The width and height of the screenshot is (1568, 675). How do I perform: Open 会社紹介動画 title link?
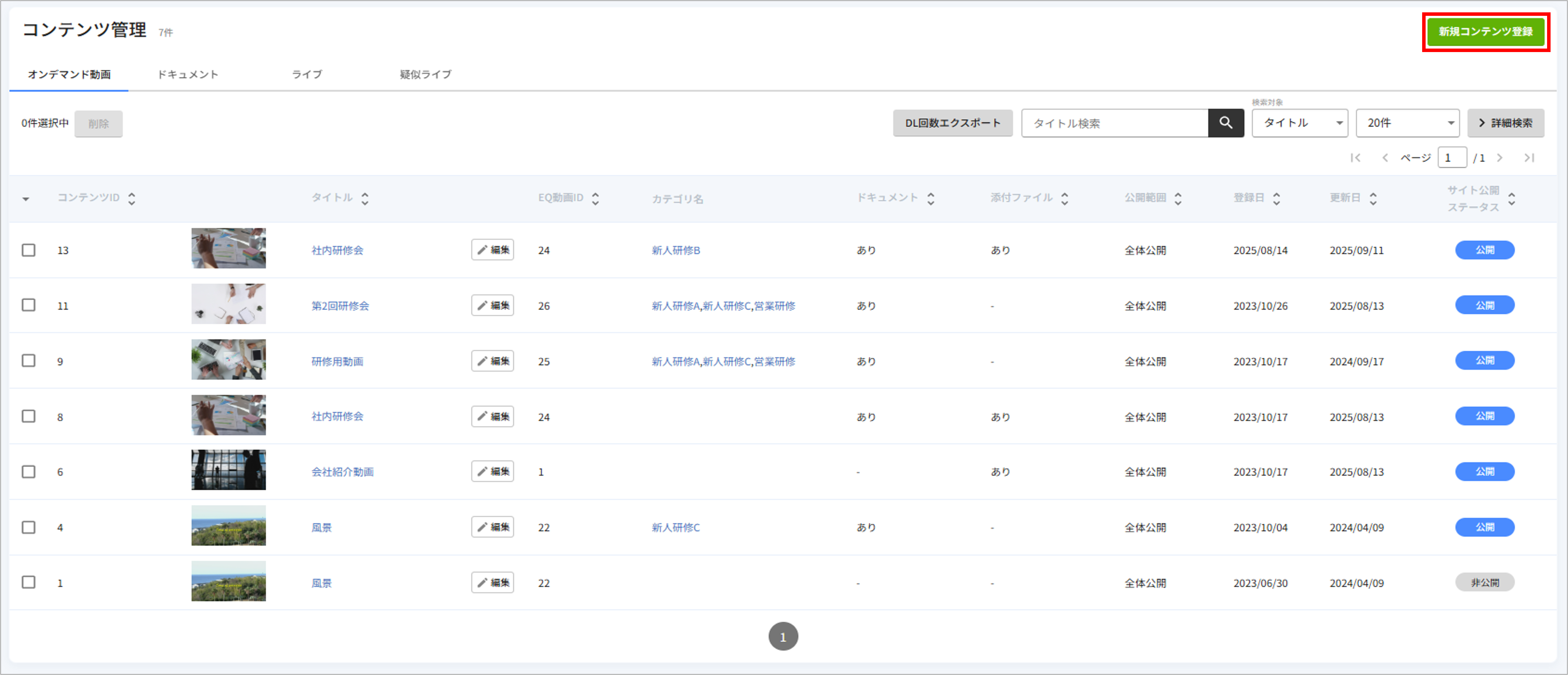343,472
